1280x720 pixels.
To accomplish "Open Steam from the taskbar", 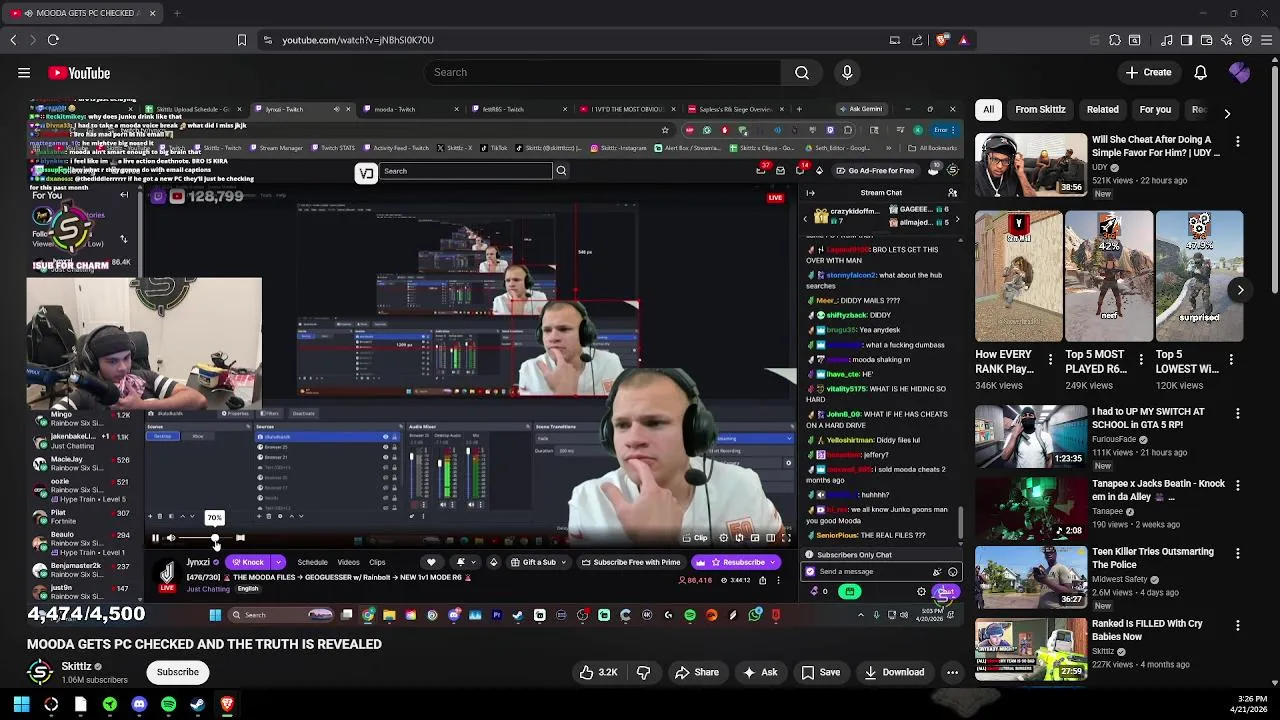I will tap(197, 704).
